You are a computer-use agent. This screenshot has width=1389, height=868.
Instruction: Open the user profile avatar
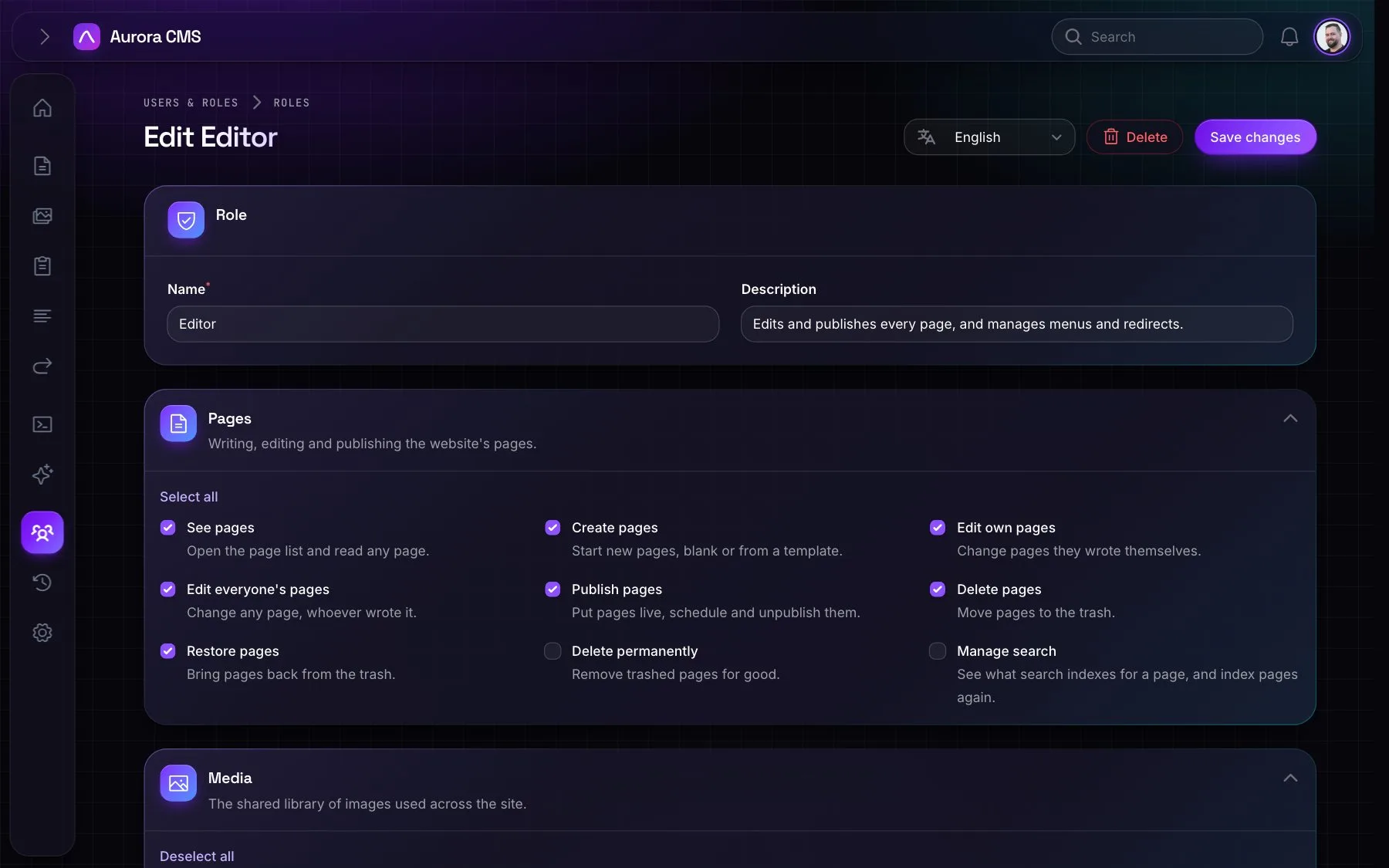1332,36
